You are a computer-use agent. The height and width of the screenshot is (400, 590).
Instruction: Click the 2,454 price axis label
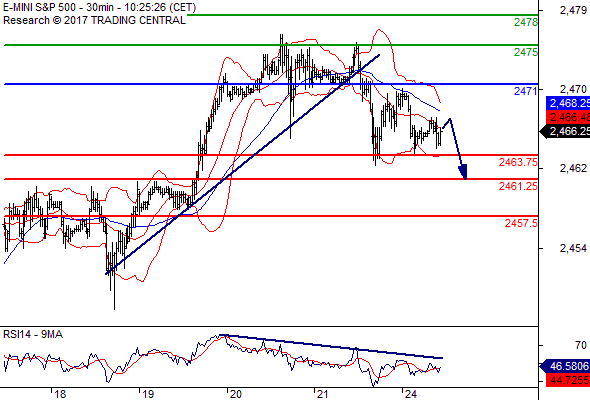coord(573,248)
